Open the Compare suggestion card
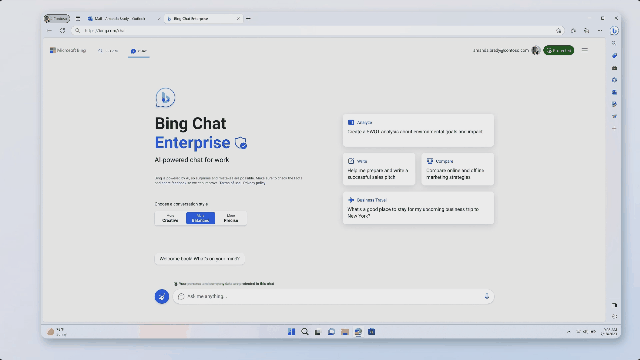 [458, 169]
